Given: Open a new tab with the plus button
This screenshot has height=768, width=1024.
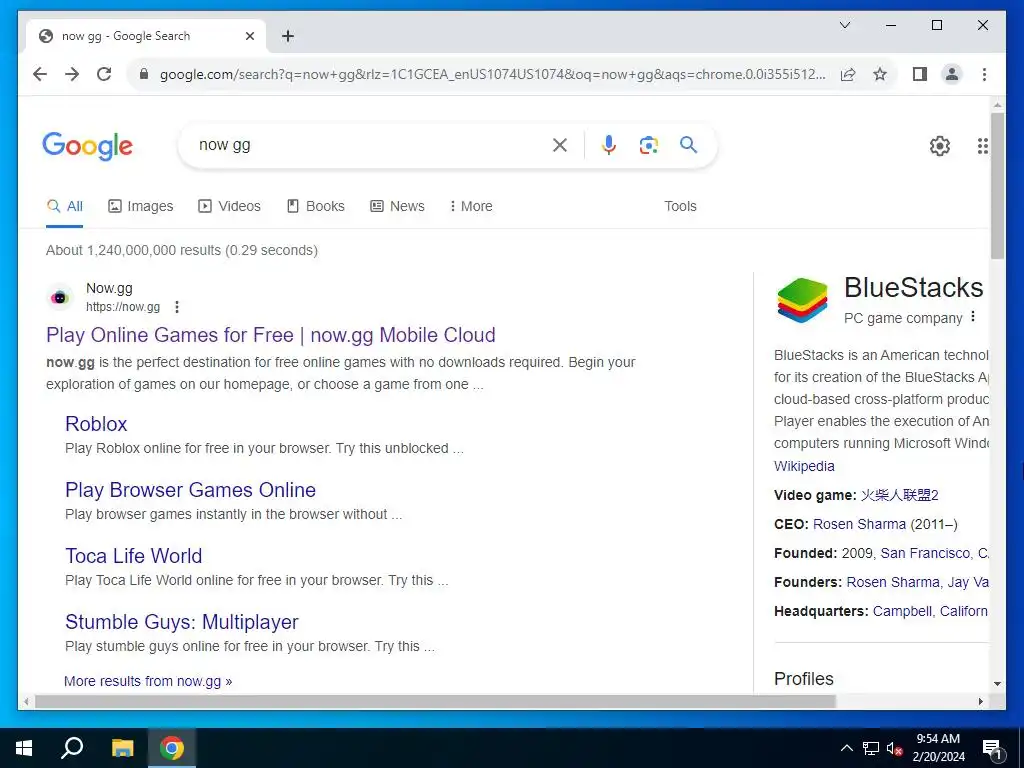Looking at the screenshot, I should [x=288, y=36].
